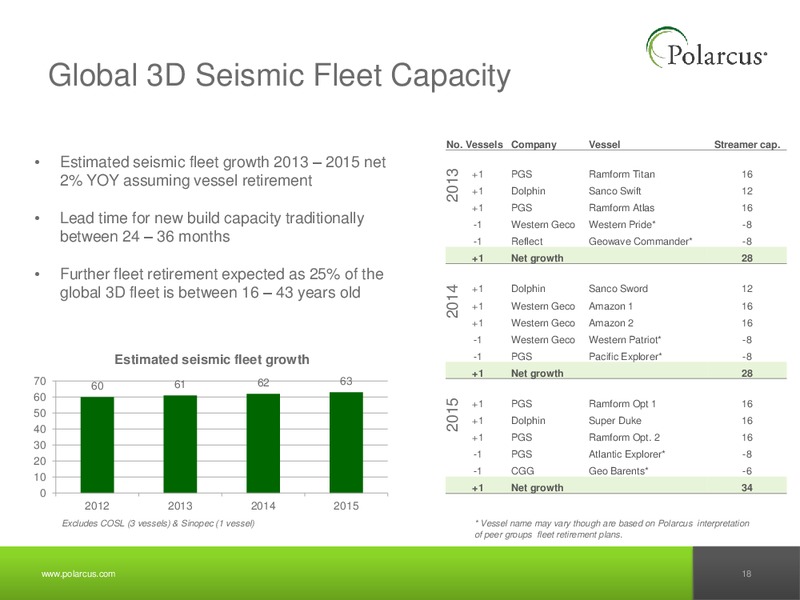Screen dimensions: 800x600
Task: Click the Net growth value 34
Action: pyautogui.click(x=747, y=488)
